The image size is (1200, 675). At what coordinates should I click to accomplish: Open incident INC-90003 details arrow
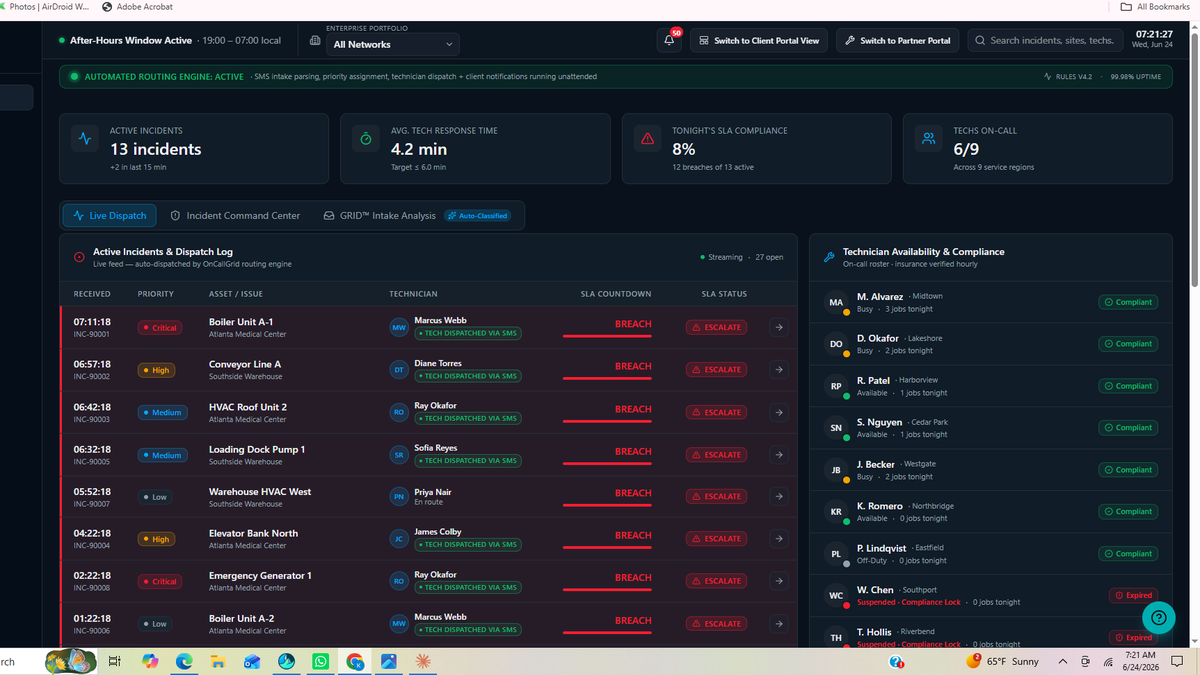pos(779,412)
